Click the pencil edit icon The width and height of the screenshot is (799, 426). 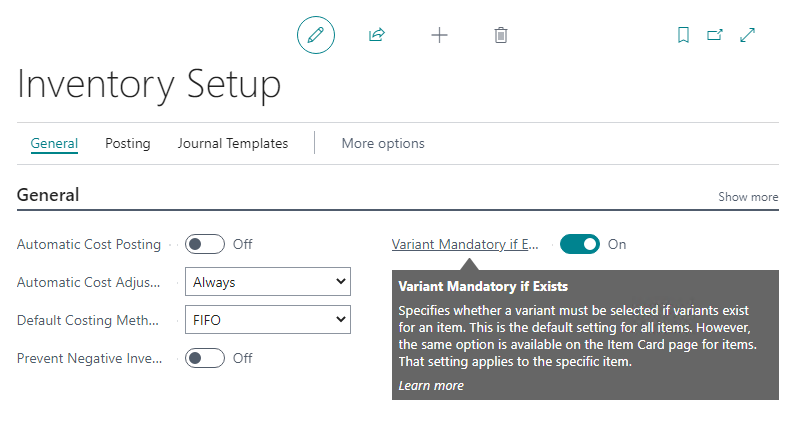[316, 35]
